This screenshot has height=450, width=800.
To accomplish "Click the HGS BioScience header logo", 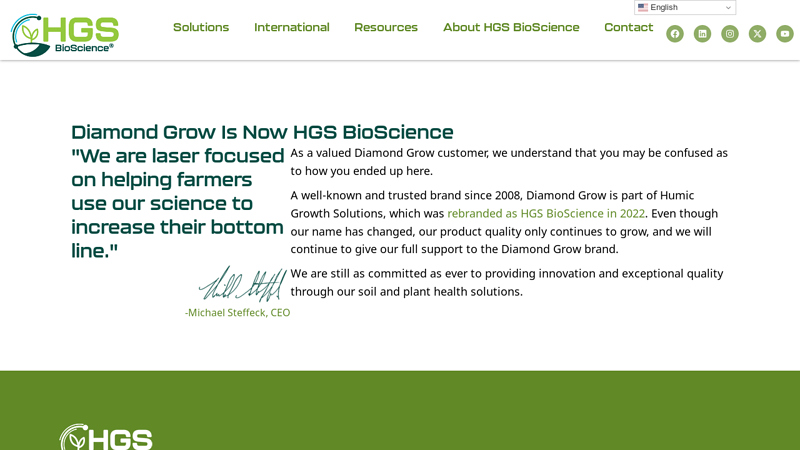I will point(64,35).
